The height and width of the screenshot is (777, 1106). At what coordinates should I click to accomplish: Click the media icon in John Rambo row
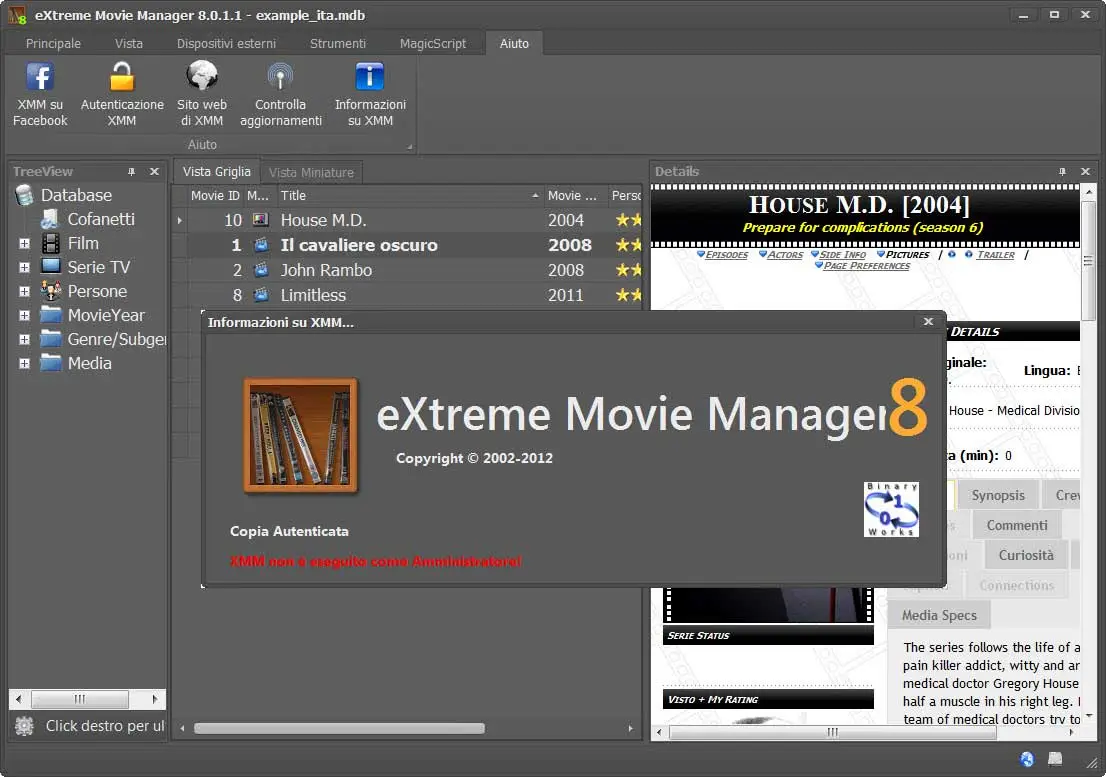coord(260,269)
